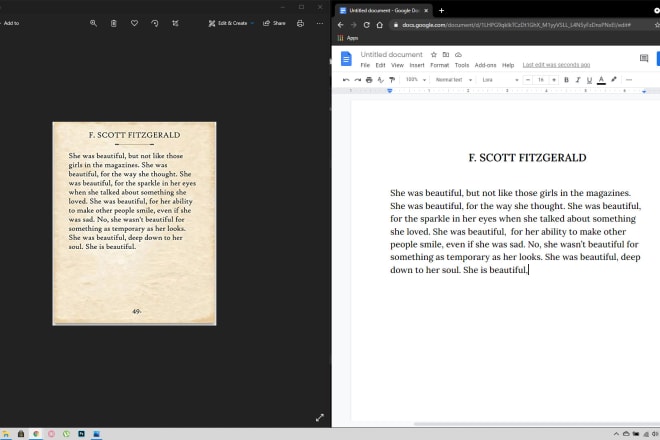Toggle italic formatting
660x440 pixels.
click(578, 80)
